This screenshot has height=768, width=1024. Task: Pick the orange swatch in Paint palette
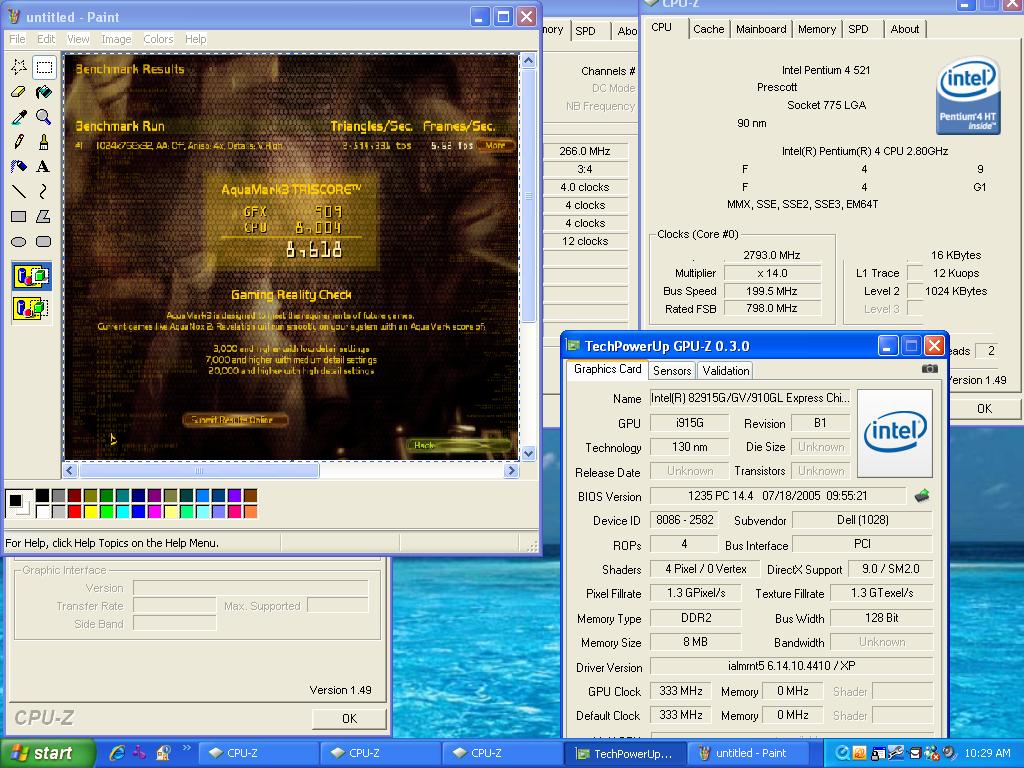tap(250, 511)
